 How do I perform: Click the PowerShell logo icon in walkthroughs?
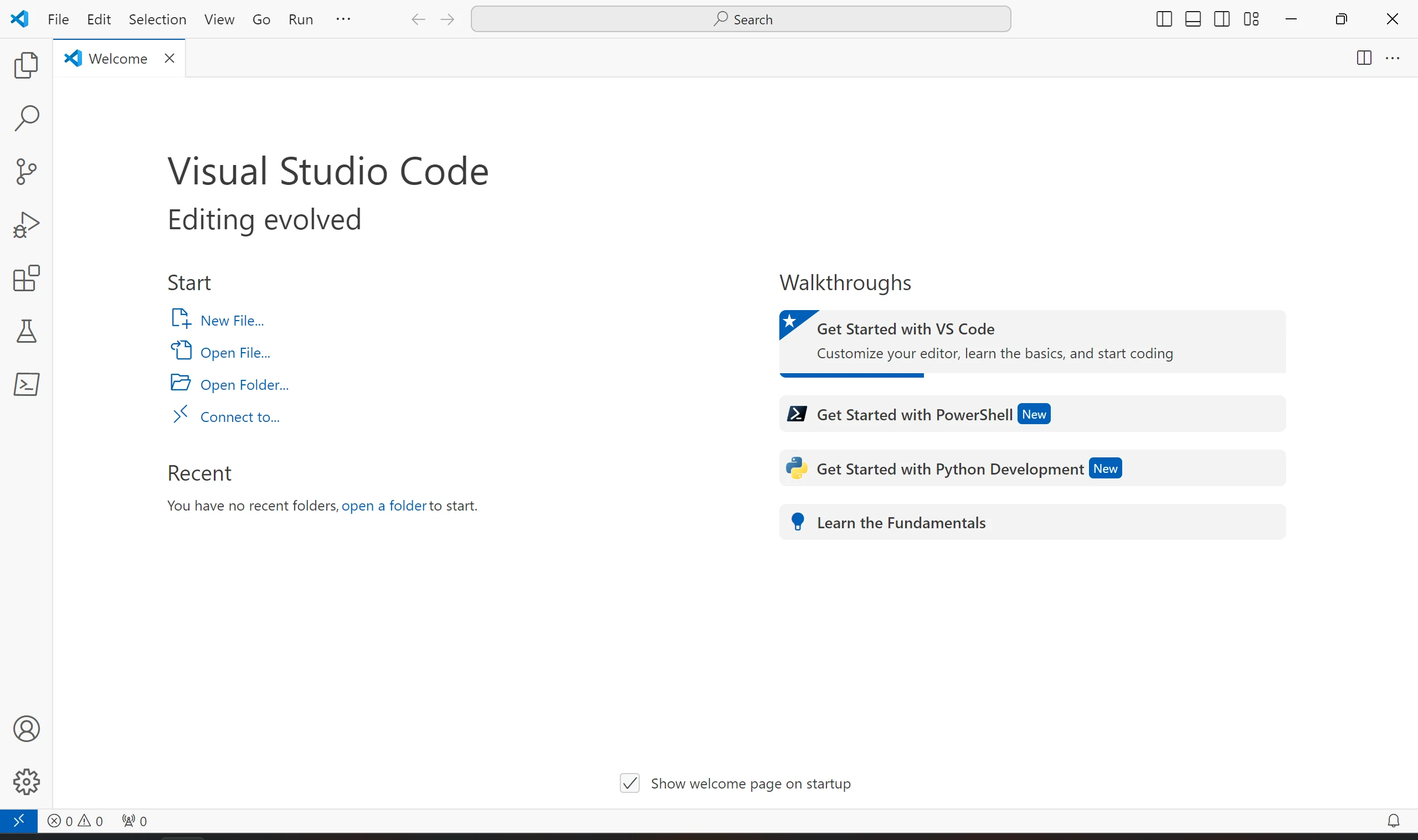coord(797,414)
